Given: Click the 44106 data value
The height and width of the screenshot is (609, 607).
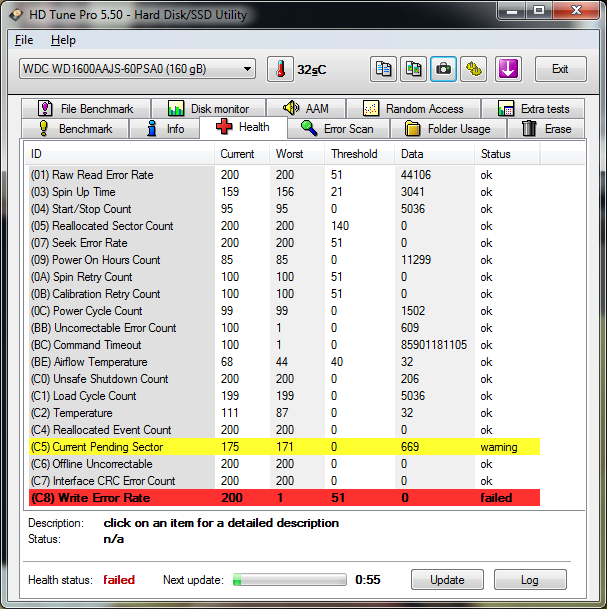Looking at the screenshot, I should point(416,175).
